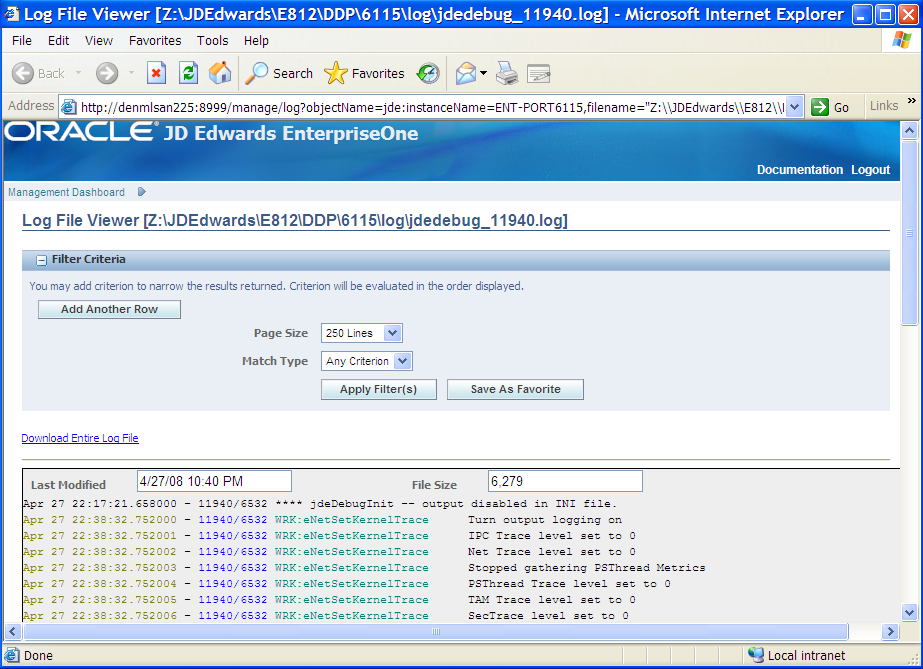Click the Logout link
The image size is (923, 669).
870,169
